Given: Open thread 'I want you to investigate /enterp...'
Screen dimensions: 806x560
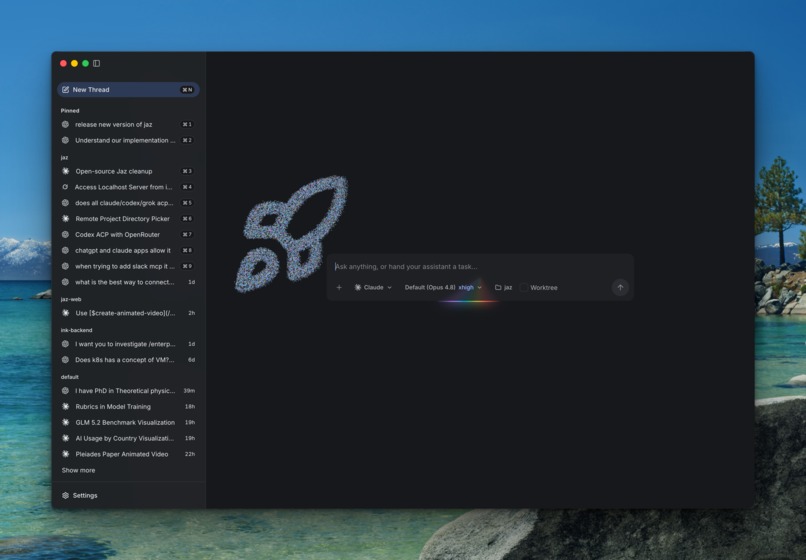Looking at the screenshot, I should point(129,344).
